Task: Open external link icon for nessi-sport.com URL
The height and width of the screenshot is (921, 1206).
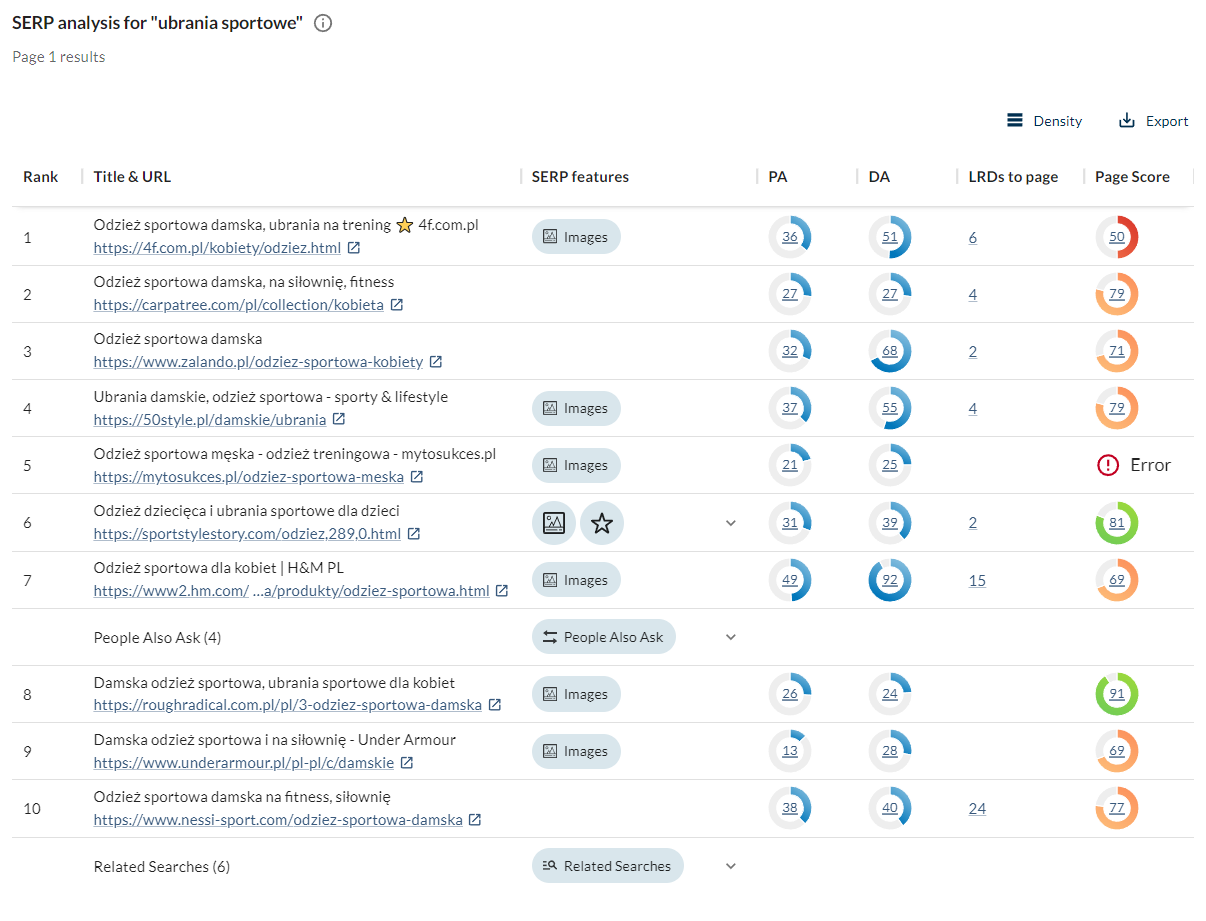Action: tap(475, 820)
